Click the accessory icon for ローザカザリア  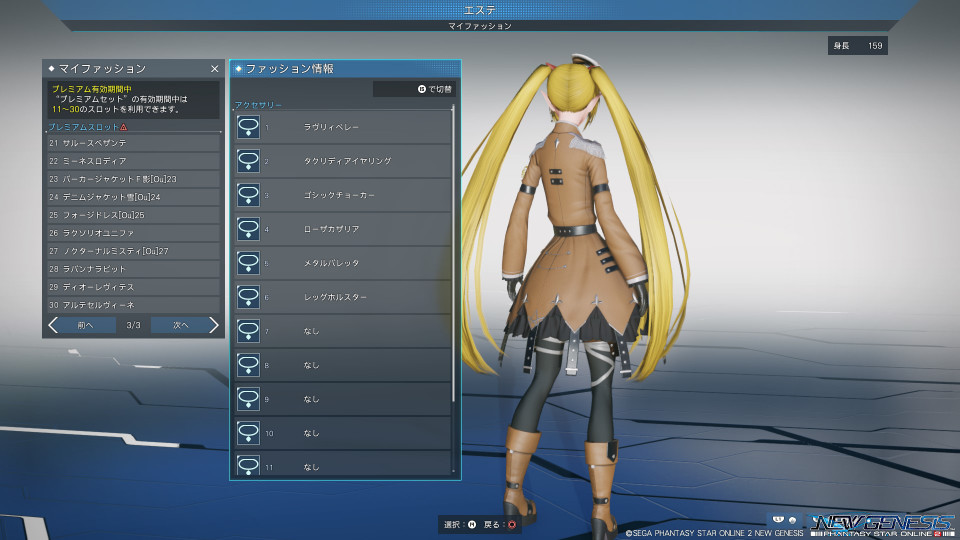coord(248,229)
